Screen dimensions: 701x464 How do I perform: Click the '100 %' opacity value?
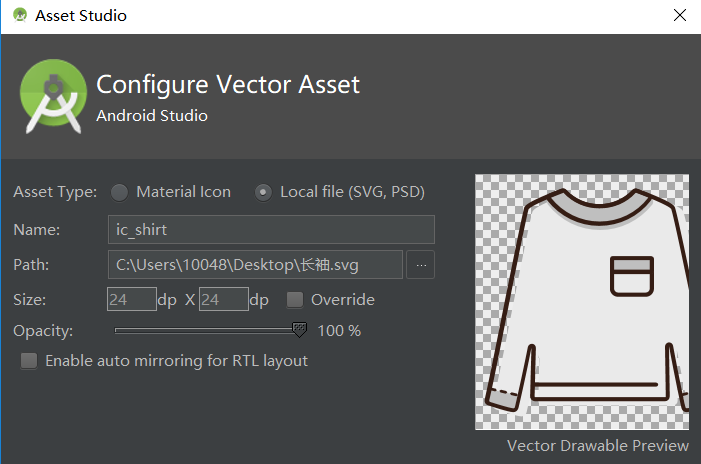(x=339, y=331)
